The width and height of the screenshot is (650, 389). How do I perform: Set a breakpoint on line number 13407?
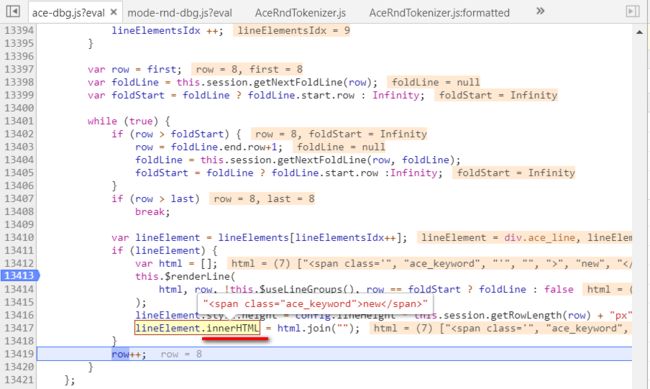[19, 199]
